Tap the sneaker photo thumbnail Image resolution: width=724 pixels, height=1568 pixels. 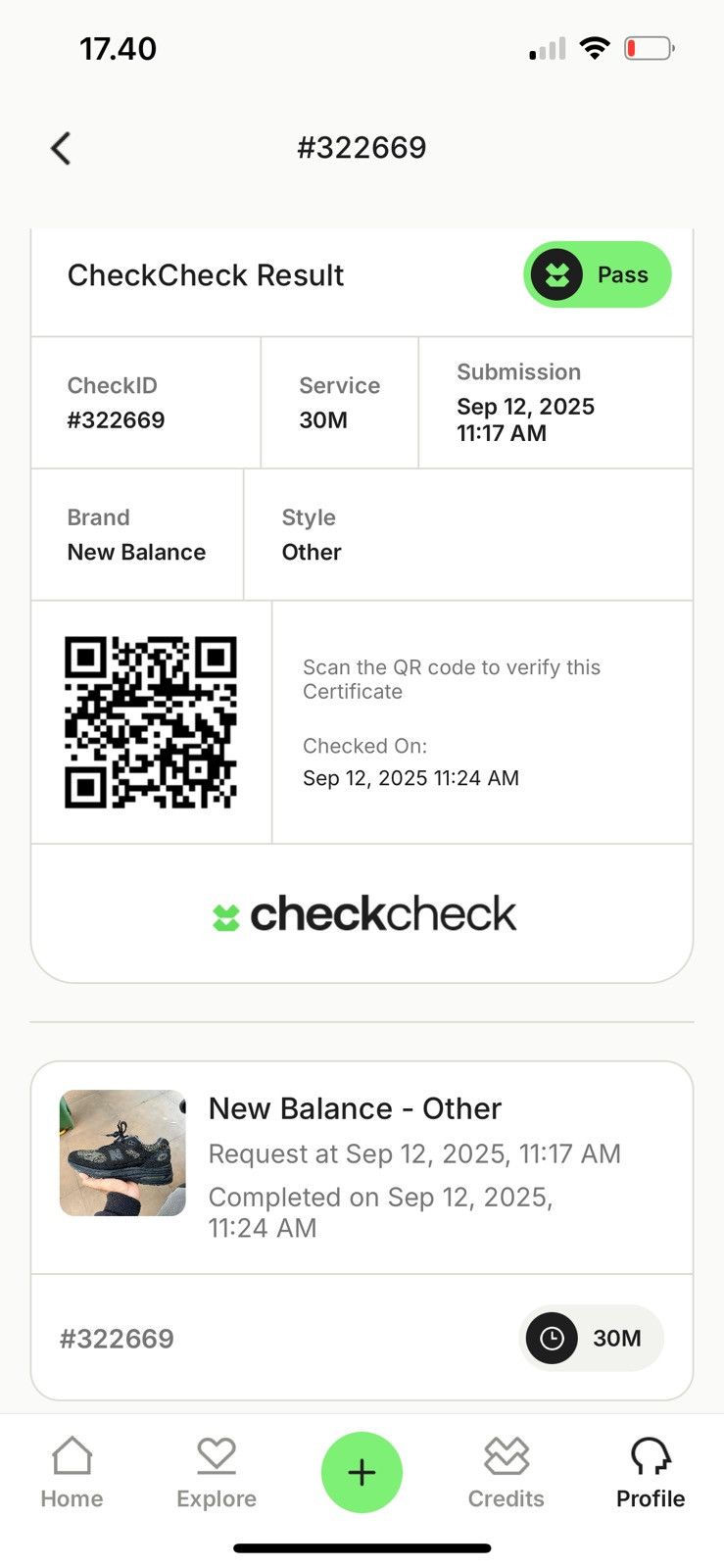122,1152
